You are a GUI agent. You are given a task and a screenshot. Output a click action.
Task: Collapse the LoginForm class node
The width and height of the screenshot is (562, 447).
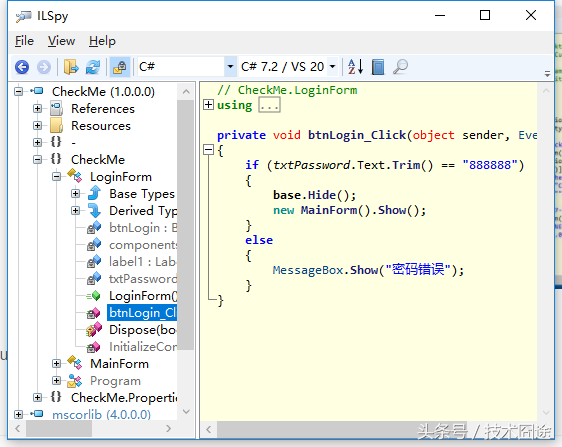(x=57, y=177)
